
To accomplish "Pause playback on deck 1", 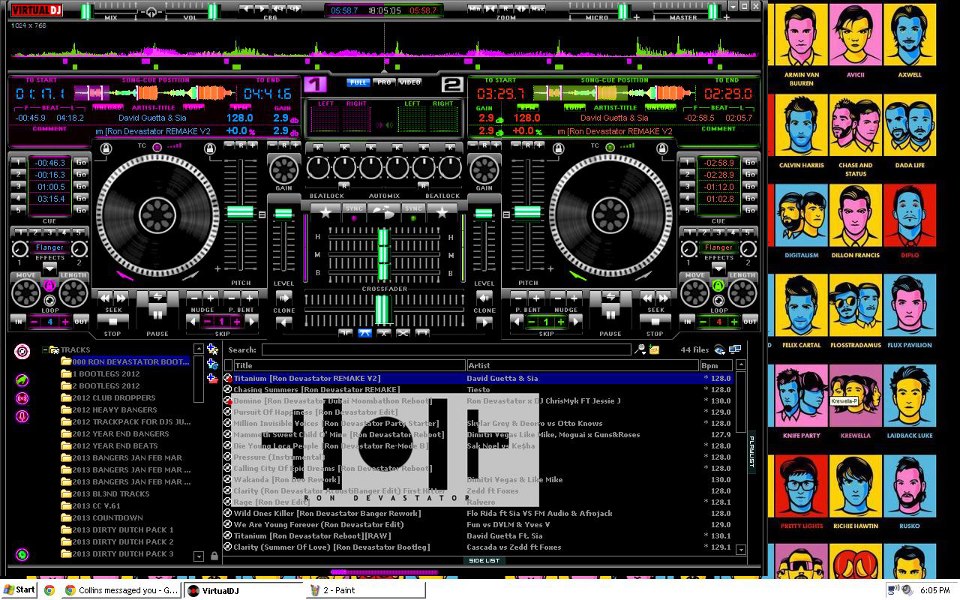I will point(157,312).
